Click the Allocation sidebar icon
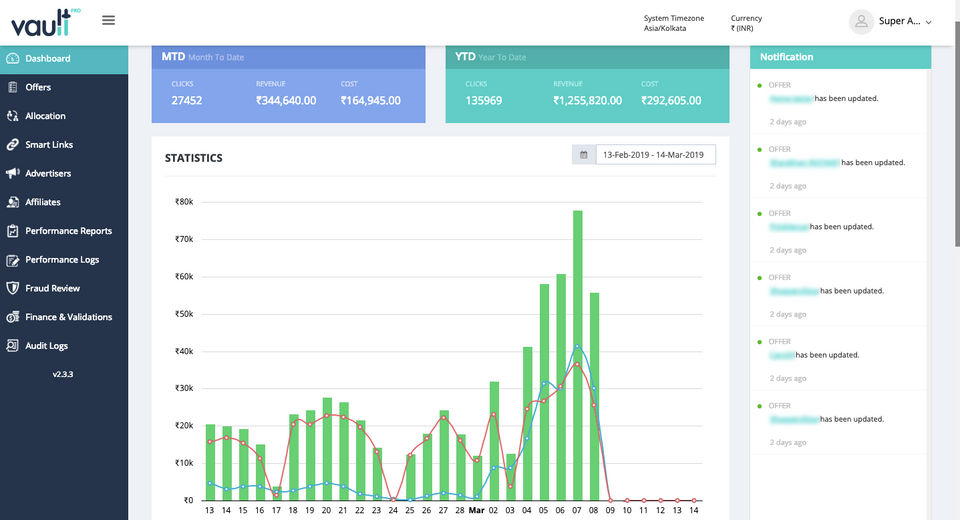Image resolution: width=960 pixels, height=520 pixels. point(12,116)
